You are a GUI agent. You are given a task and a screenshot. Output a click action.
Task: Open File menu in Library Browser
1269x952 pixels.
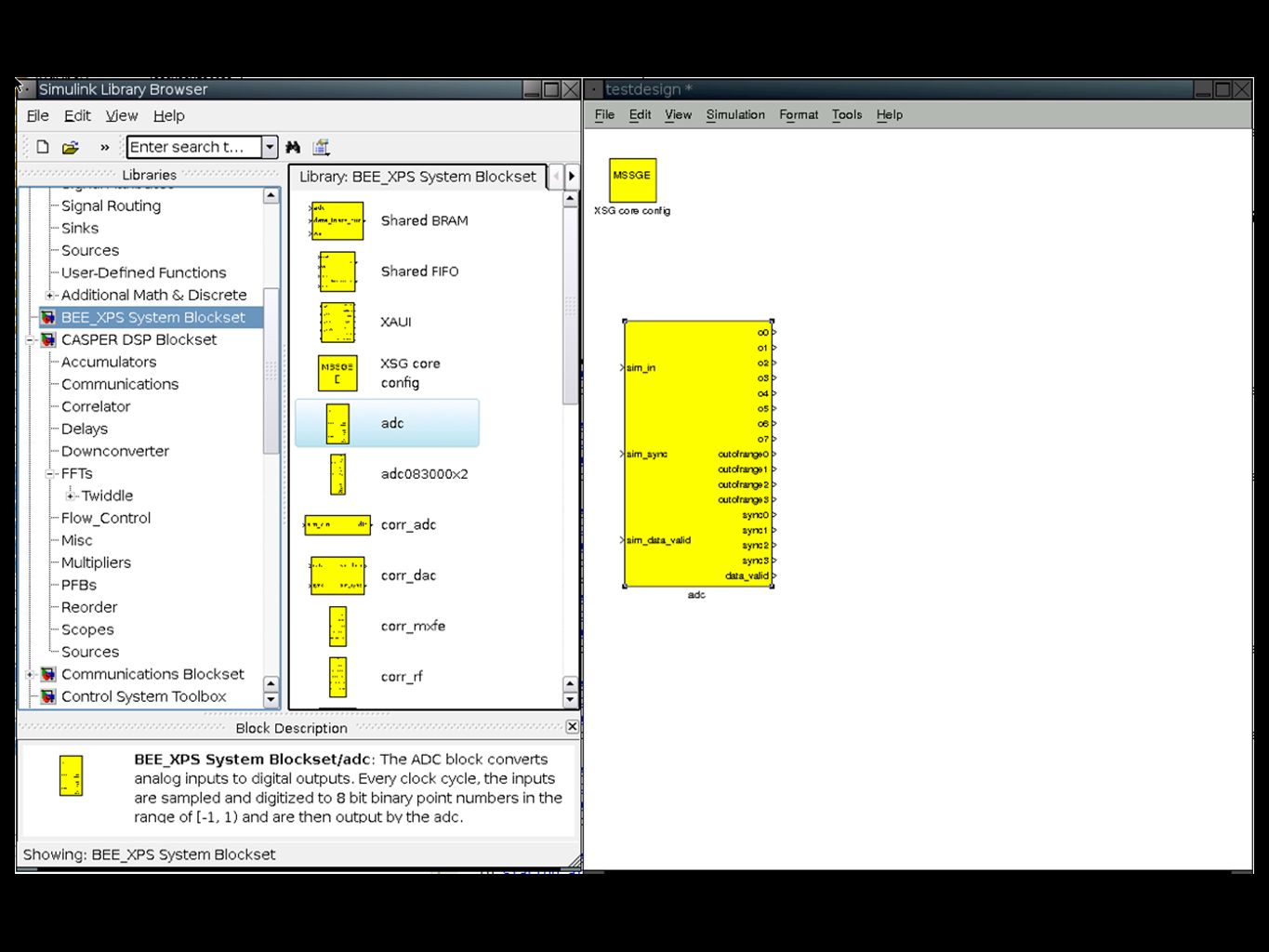coord(38,115)
